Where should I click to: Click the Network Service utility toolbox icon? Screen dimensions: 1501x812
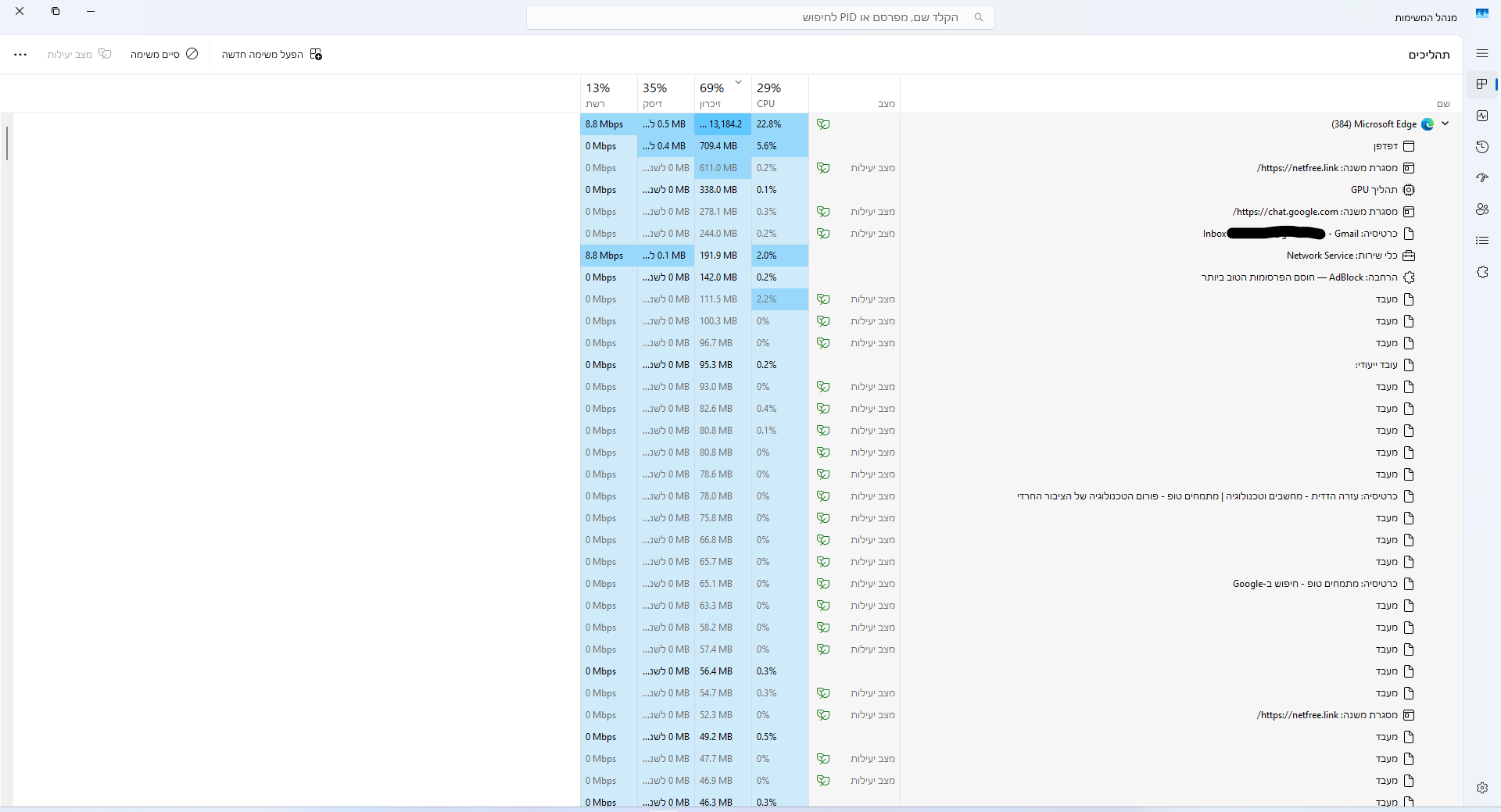[1409, 256]
